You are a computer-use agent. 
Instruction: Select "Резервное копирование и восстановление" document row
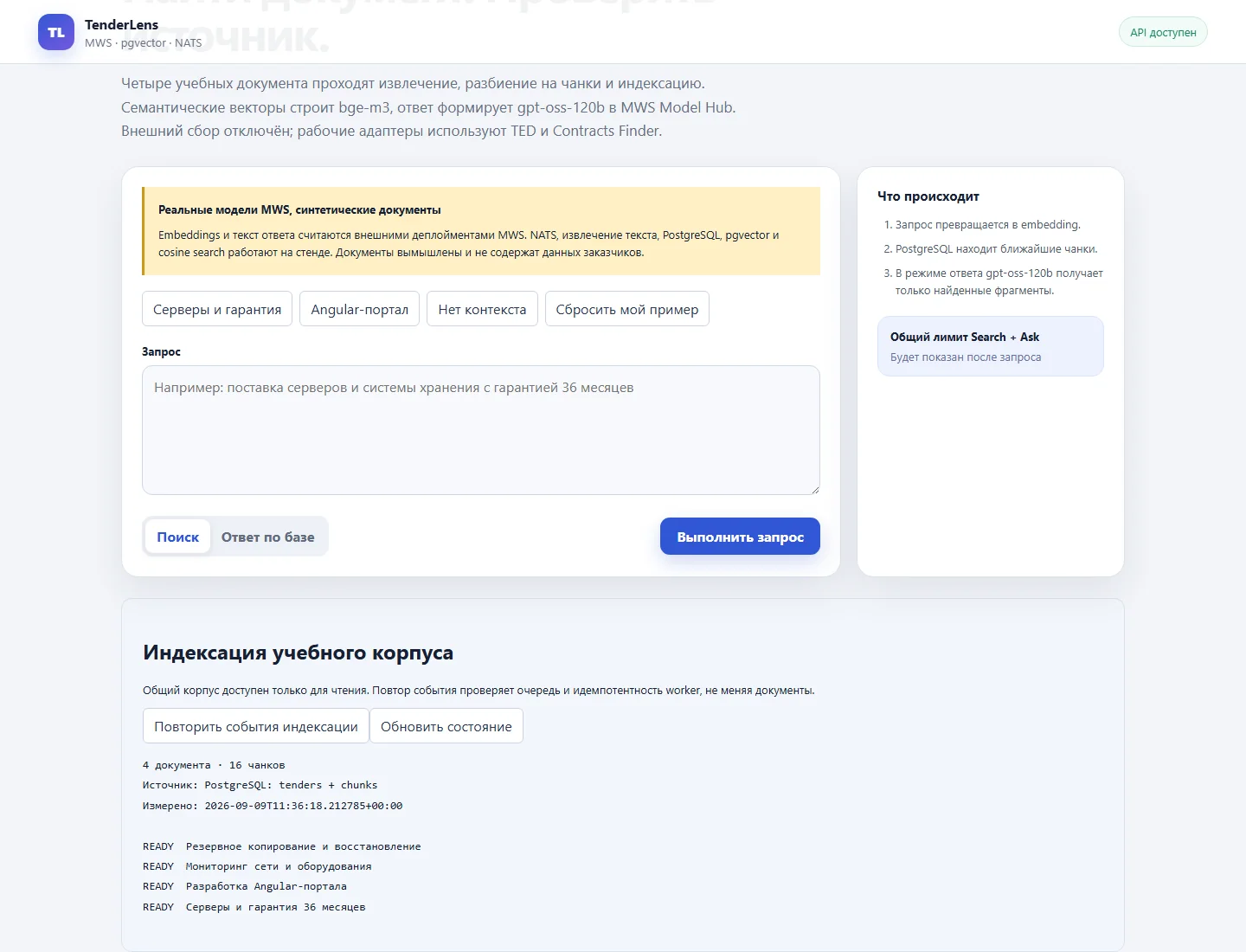[282, 846]
